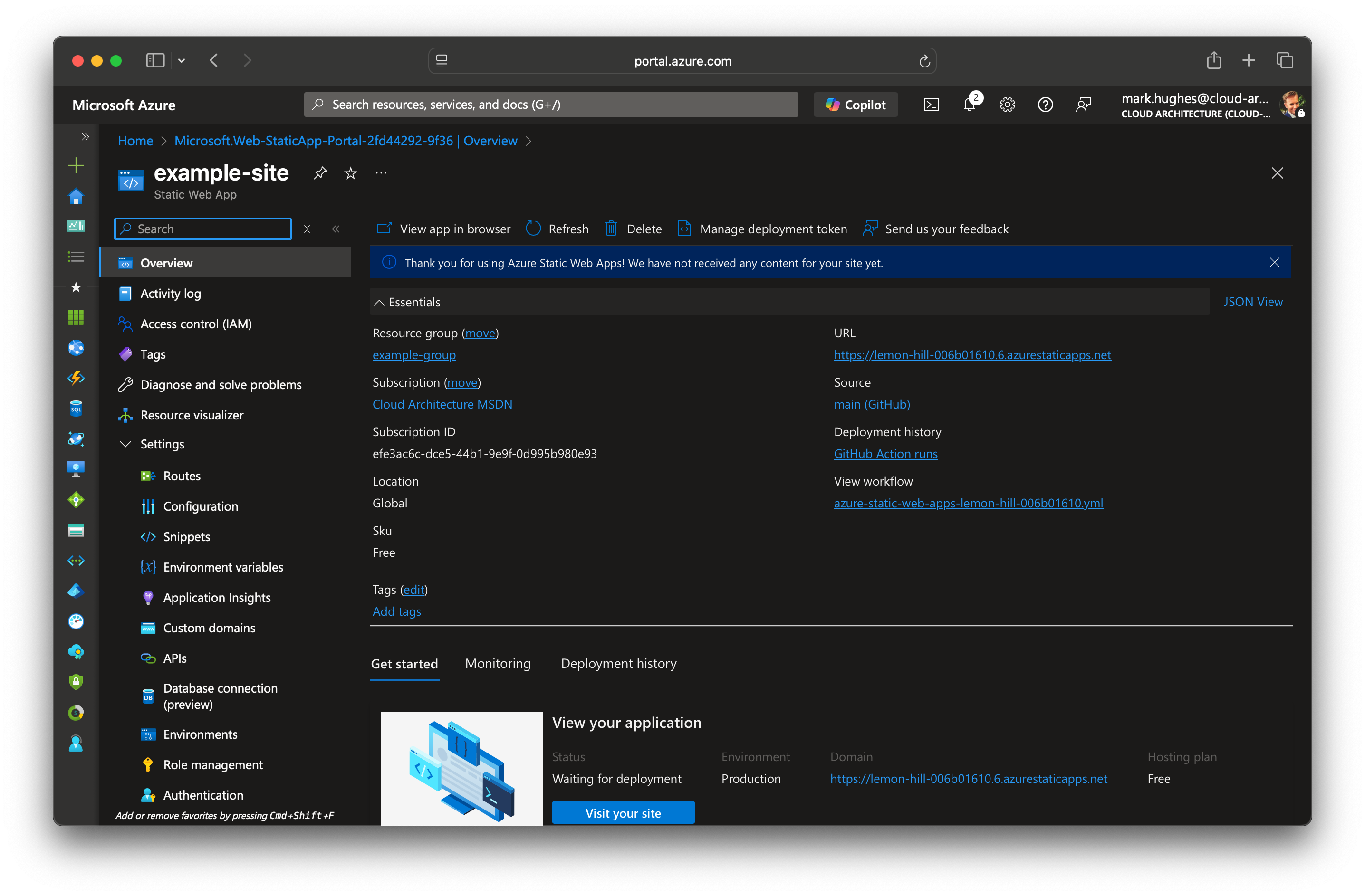The image size is (1365, 896).
Task: Collapse the resource menu pane
Action: click(336, 229)
